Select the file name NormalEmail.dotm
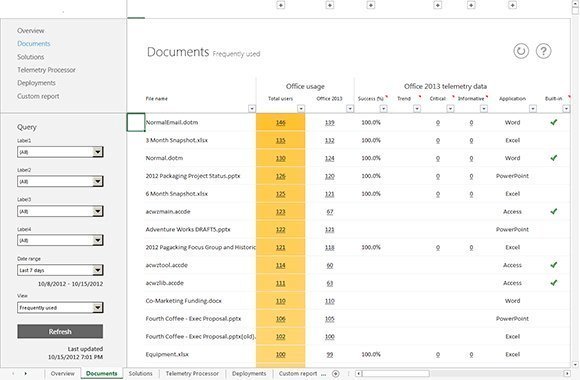 [172, 122]
